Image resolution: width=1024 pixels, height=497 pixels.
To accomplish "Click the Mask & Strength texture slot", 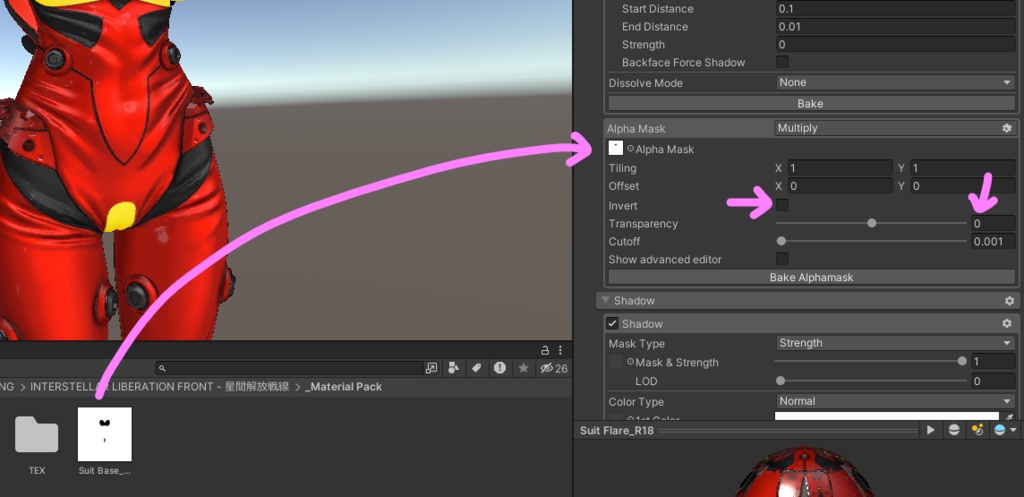I will point(615,362).
